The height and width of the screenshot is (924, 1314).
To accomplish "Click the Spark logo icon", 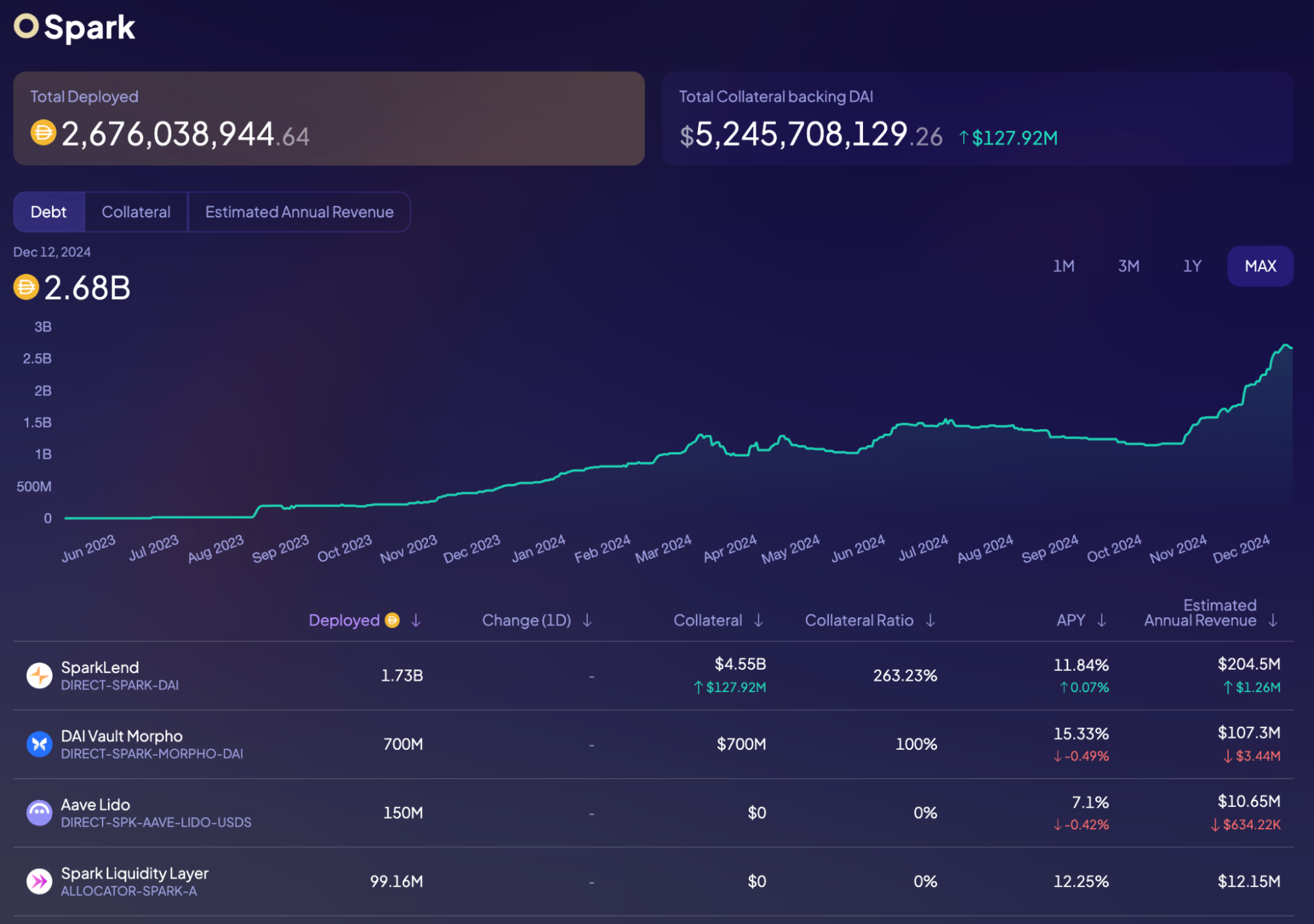I will pyautogui.click(x=27, y=27).
